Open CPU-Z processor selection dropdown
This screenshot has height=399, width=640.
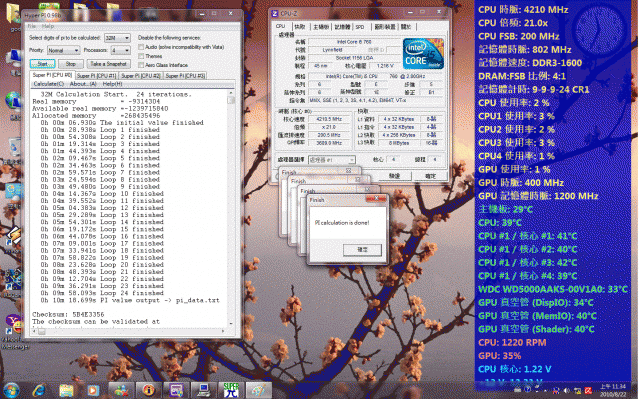[331, 160]
